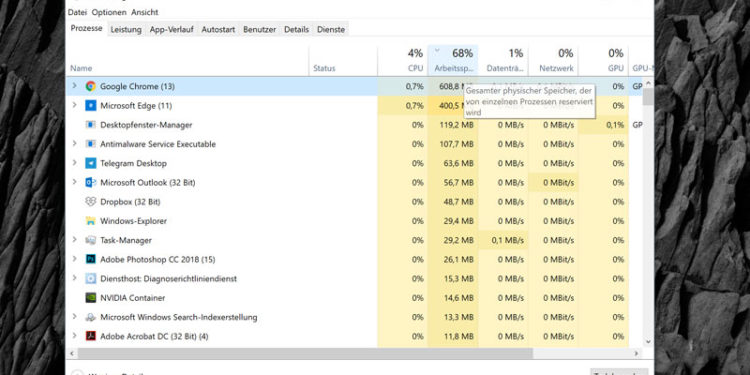The width and height of the screenshot is (750, 375).
Task: Select the Prozesse tab
Action: click(x=87, y=28)
